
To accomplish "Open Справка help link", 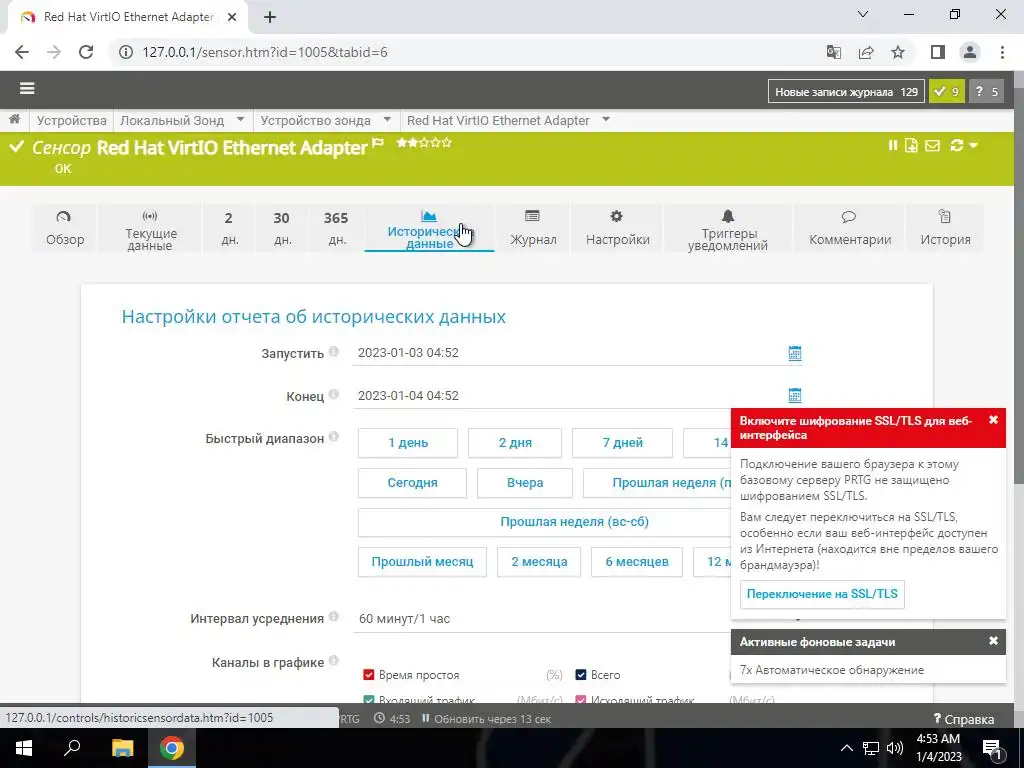I will click(x=963, y=719).
